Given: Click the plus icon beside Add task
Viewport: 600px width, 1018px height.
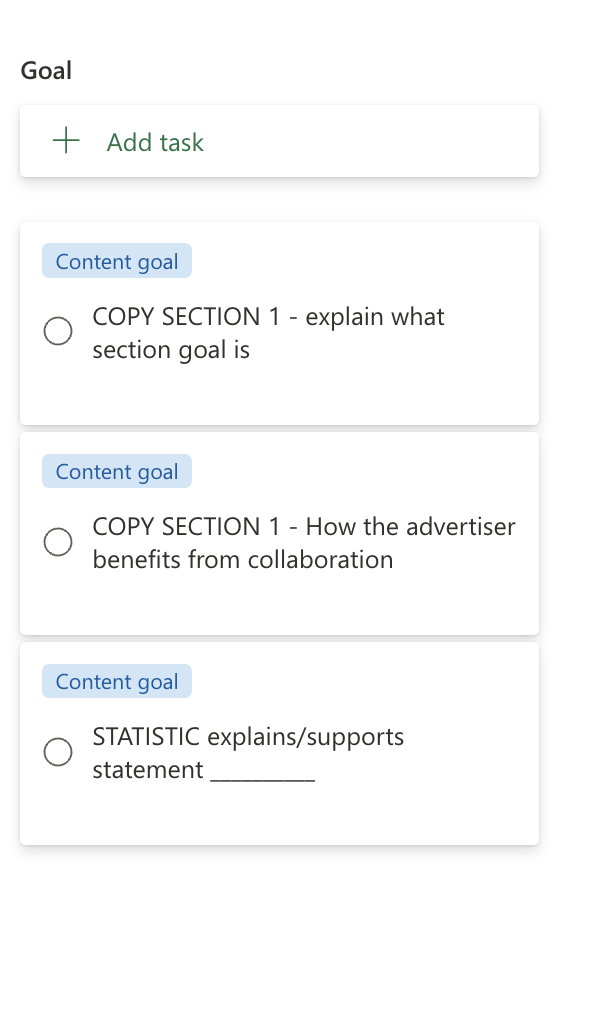Looking at the screenshot, I should (x=66, y=141).
